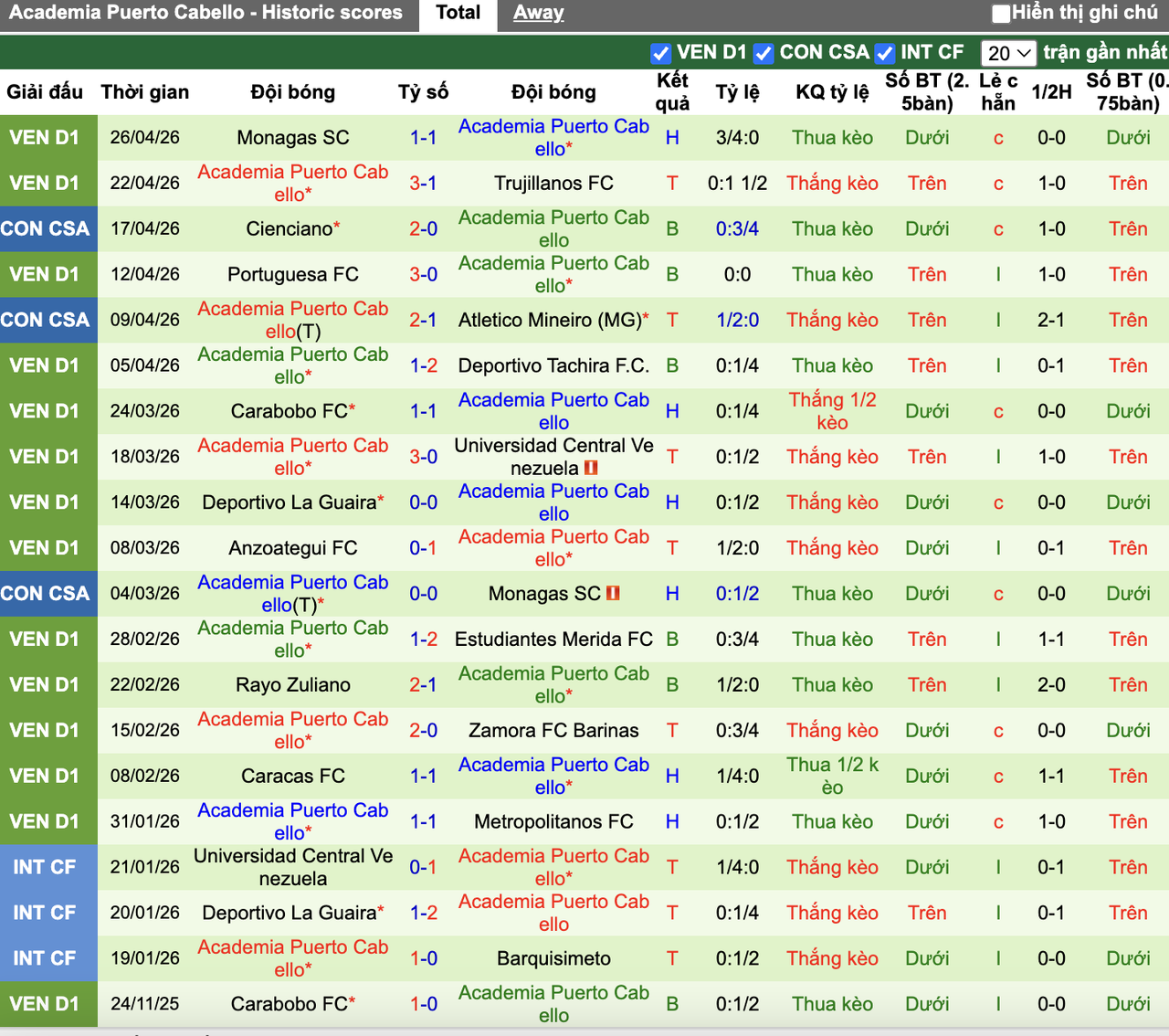Click the Giải đấu column header
Image resolution: width=1169 pixels, height=1036 pixels.
pyautogui.click(x=45, y=92)
